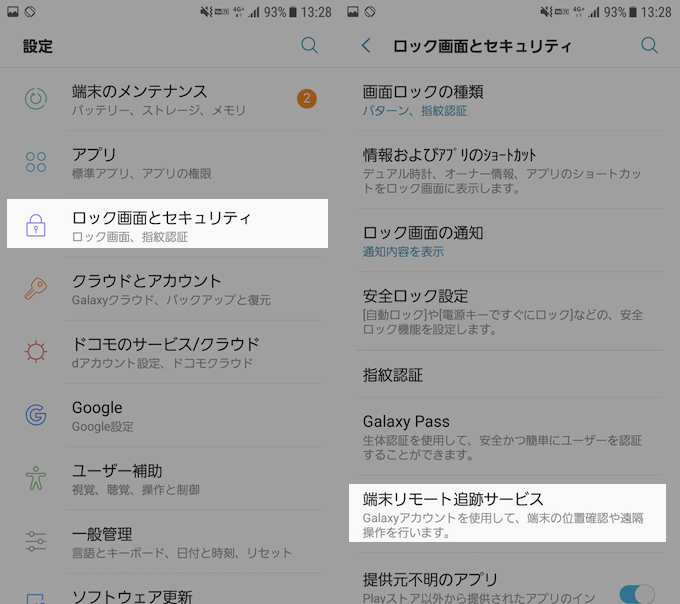Tap search icon in ロック画面とセキュリティ header
Viewport: 680px width, 604px height.
649,46
